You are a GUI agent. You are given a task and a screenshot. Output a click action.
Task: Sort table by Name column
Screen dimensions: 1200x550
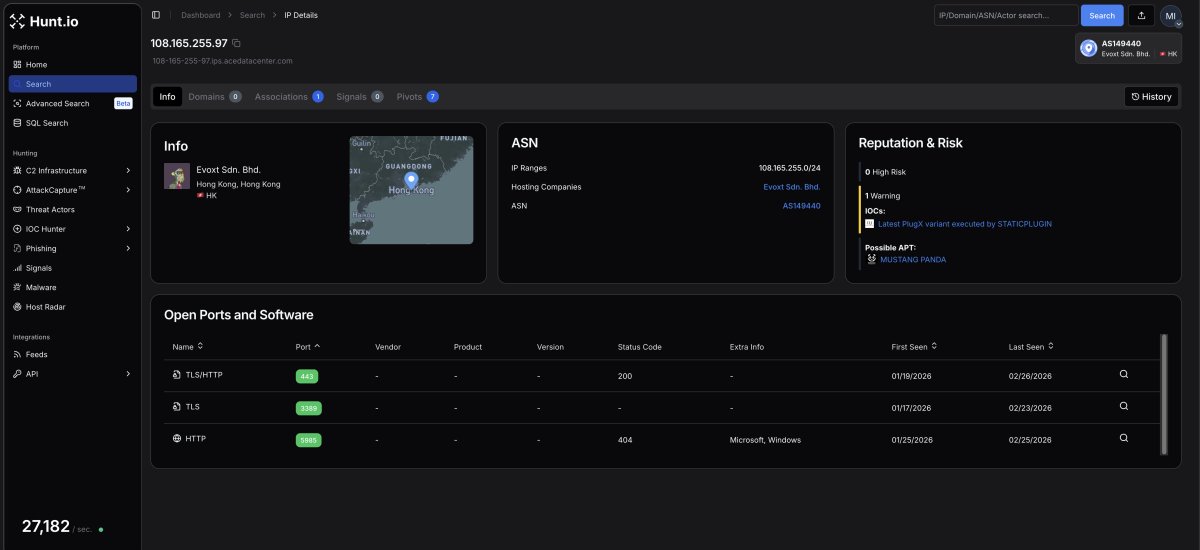[188, 347]
